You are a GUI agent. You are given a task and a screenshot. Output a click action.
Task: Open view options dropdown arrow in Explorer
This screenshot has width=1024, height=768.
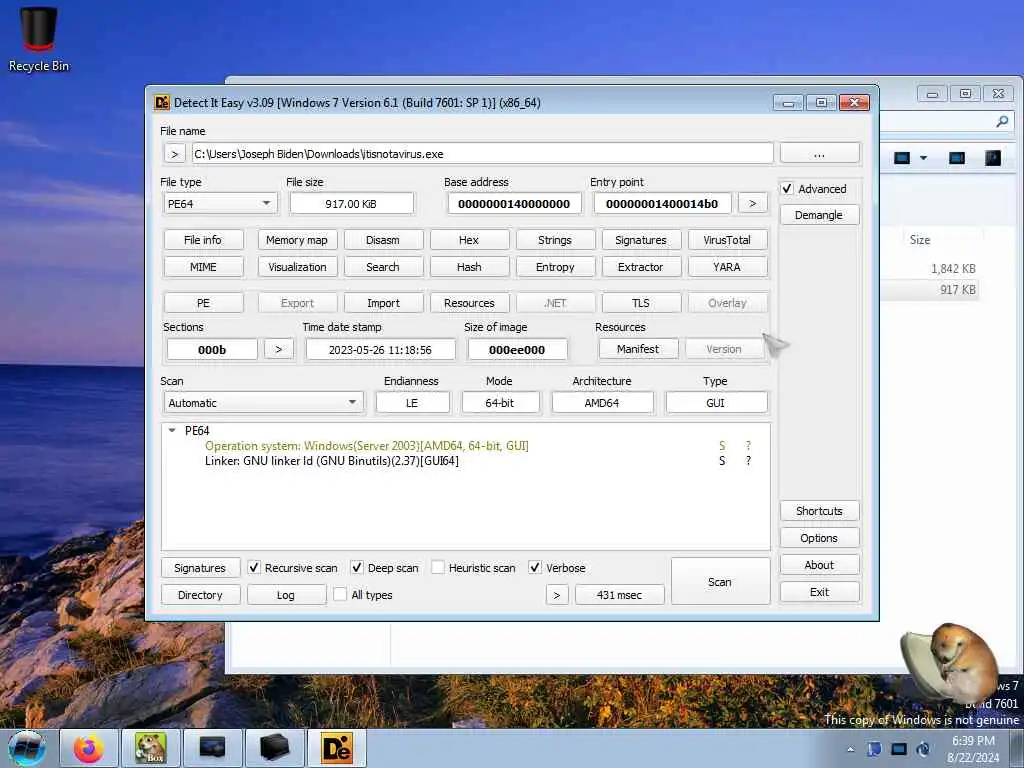pos(923,158)
